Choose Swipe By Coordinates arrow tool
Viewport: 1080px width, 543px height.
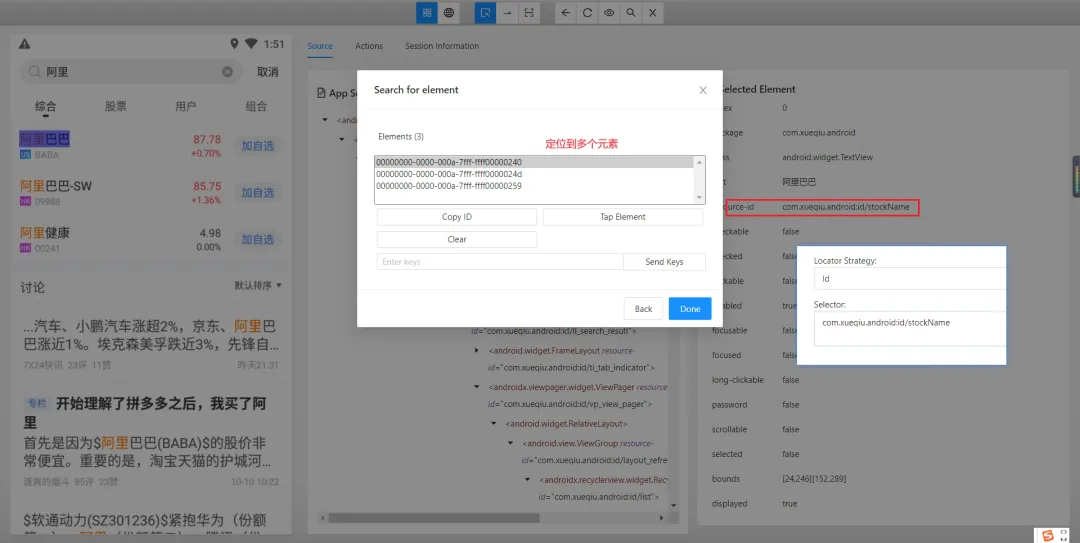(507, 12)
